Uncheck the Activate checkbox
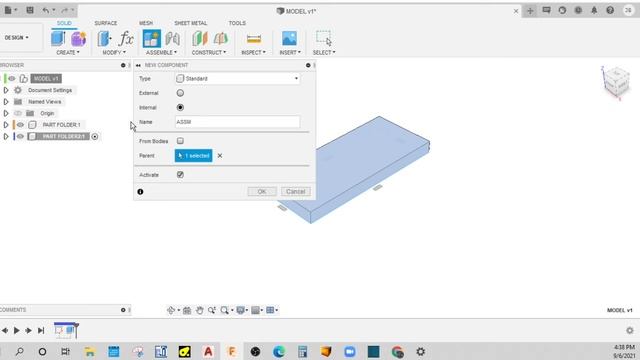 click(x=180, y=175)
